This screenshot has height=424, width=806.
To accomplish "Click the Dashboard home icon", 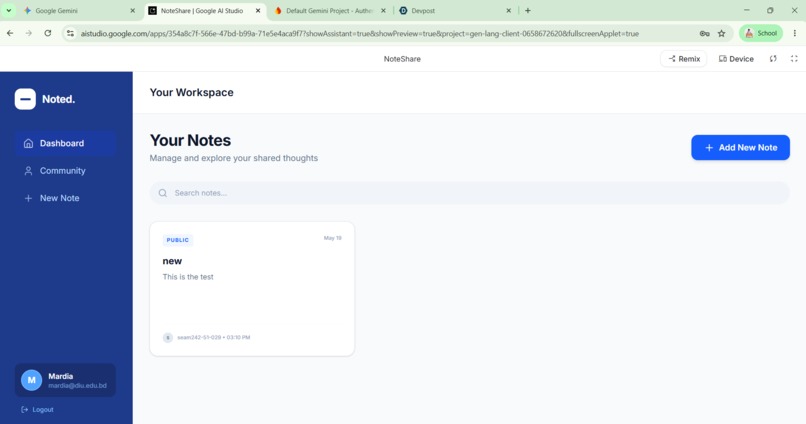I will pos(28,143).
